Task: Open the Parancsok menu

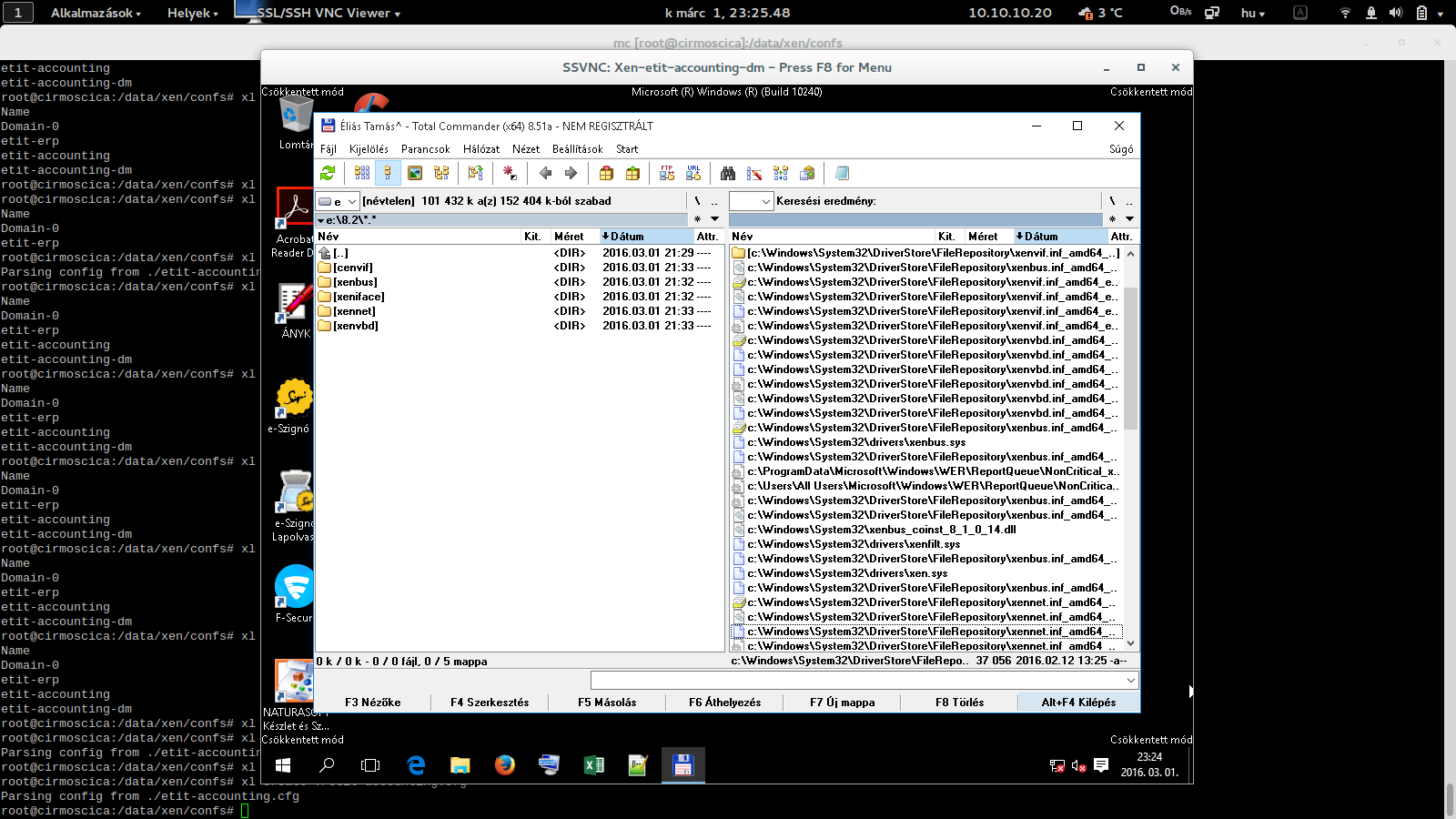Action: pos(425,149)
